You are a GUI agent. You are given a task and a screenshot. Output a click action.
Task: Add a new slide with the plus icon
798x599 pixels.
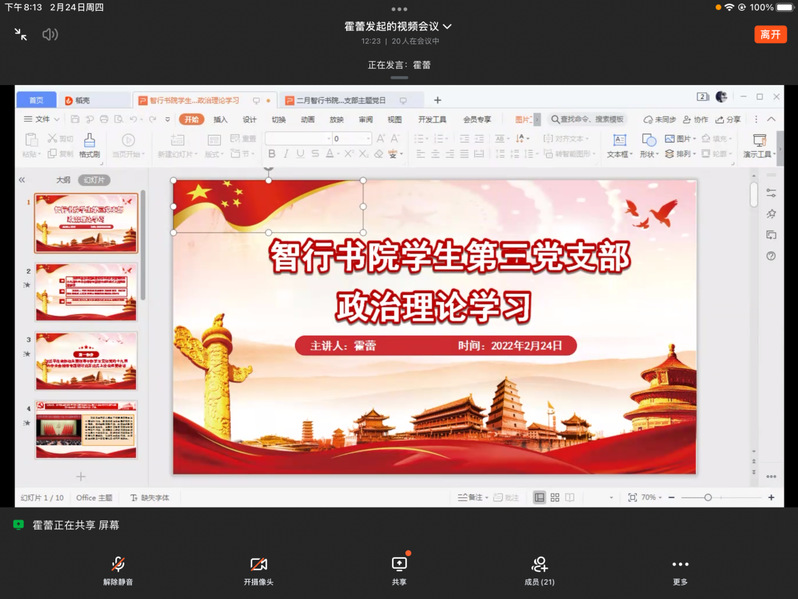point(81,477)
